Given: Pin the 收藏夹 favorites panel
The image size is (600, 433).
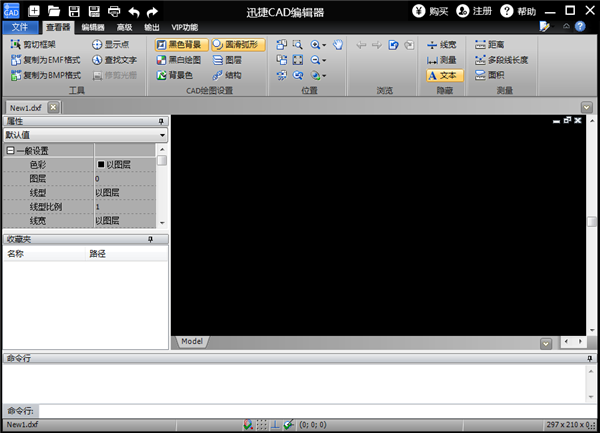Looking at the screenshot, I should [150, 239].
